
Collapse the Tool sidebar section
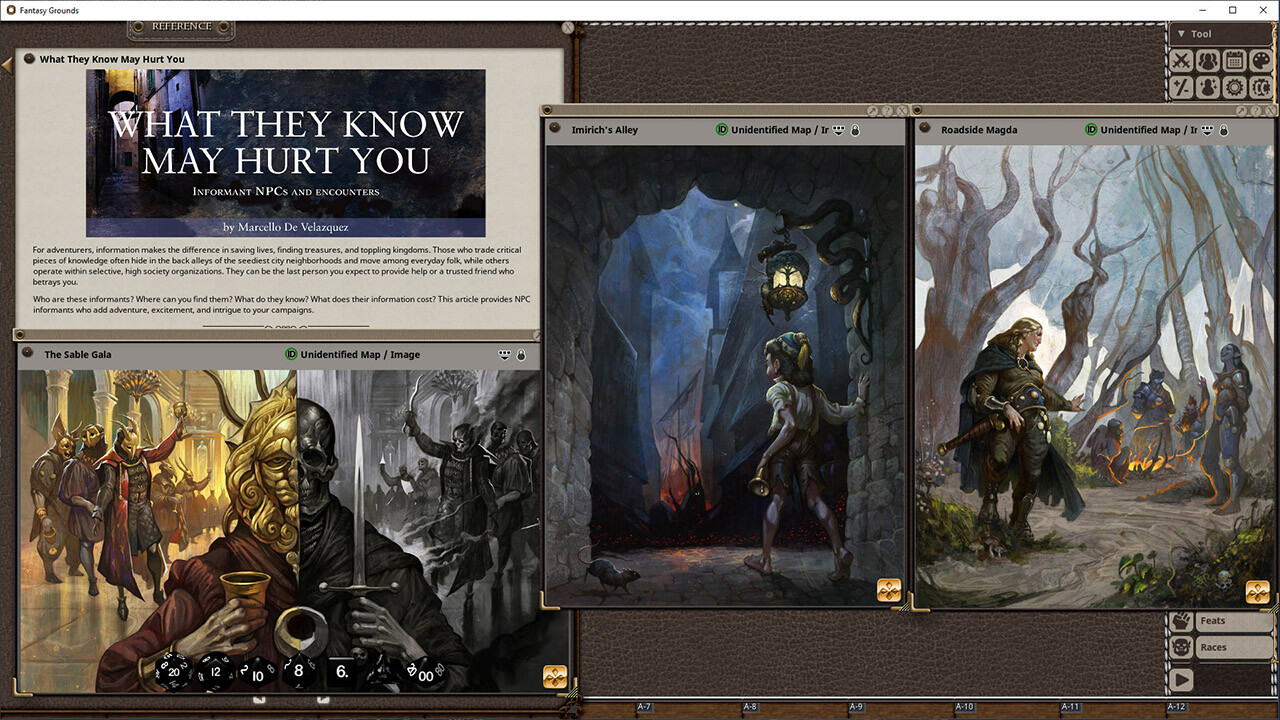tap(1181, 34)
